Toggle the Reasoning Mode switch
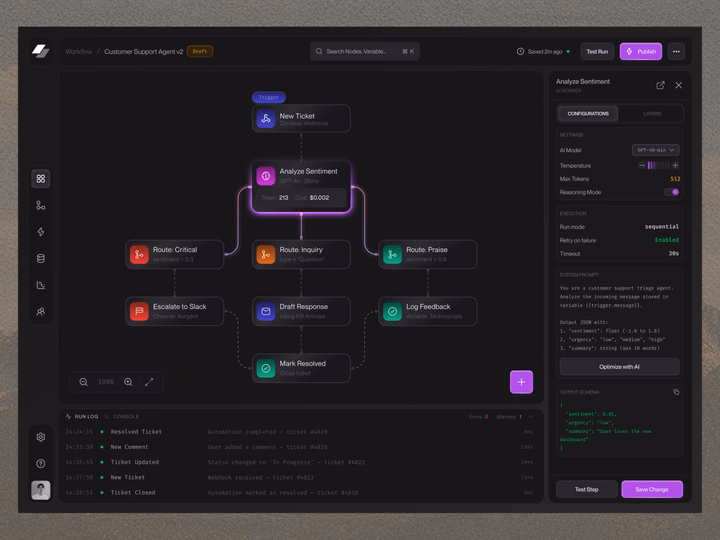Image resolution: width=720 pixels, height=540 pixels. 672,192
